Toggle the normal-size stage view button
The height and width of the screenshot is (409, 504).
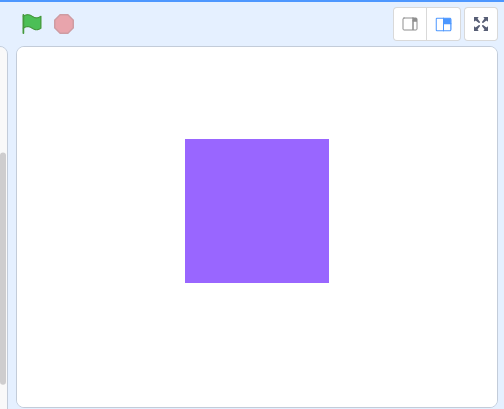tap(444, 24)
